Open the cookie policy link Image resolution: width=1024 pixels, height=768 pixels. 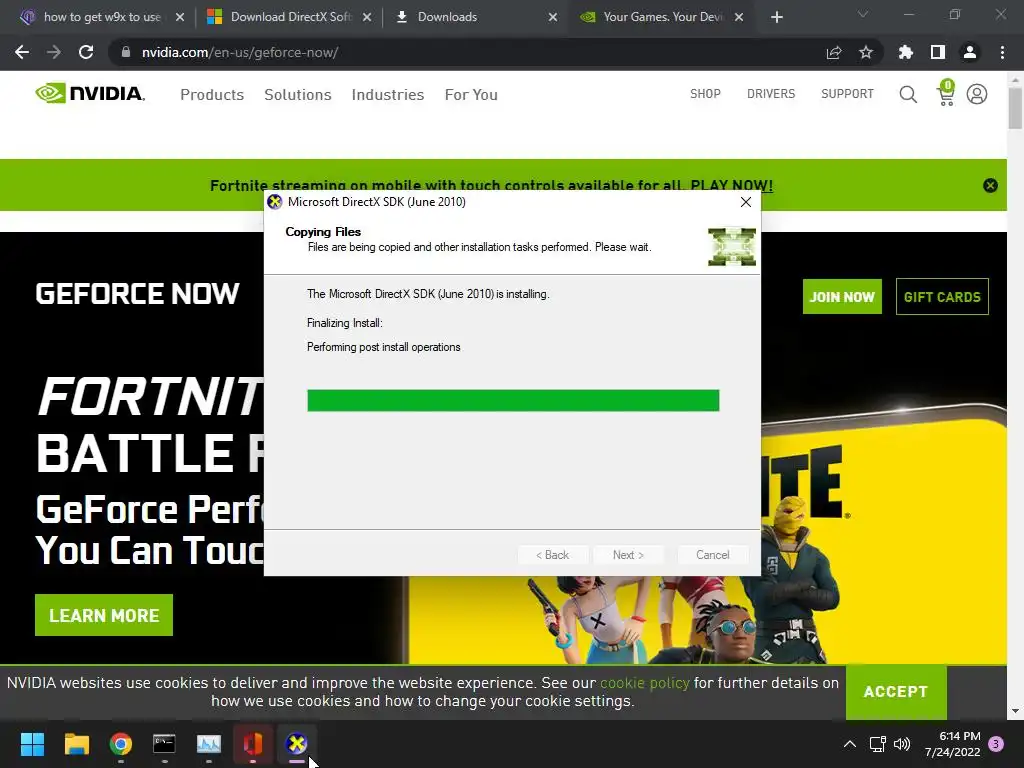pyautogui.click(x=645, y=683)
